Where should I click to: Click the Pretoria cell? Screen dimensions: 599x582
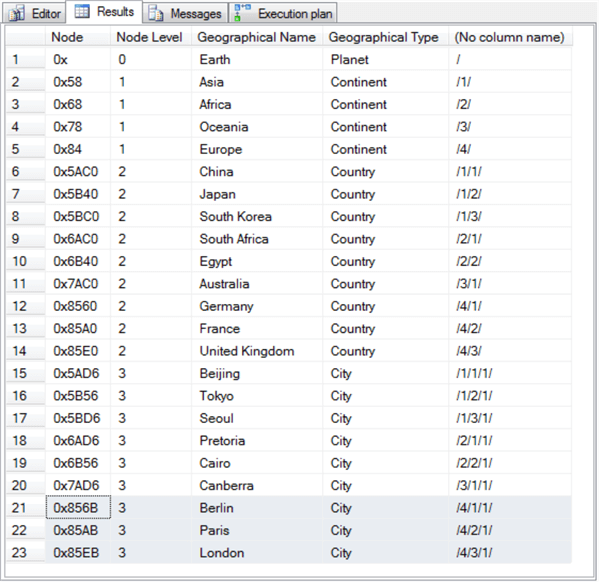(257, 441)
